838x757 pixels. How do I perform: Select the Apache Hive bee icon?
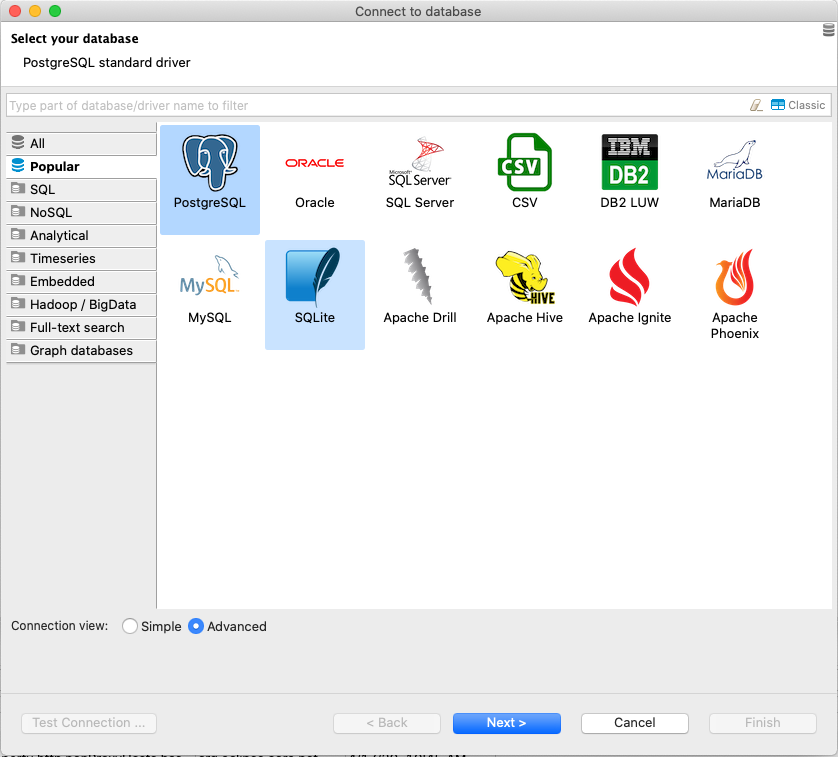(524, 277)
